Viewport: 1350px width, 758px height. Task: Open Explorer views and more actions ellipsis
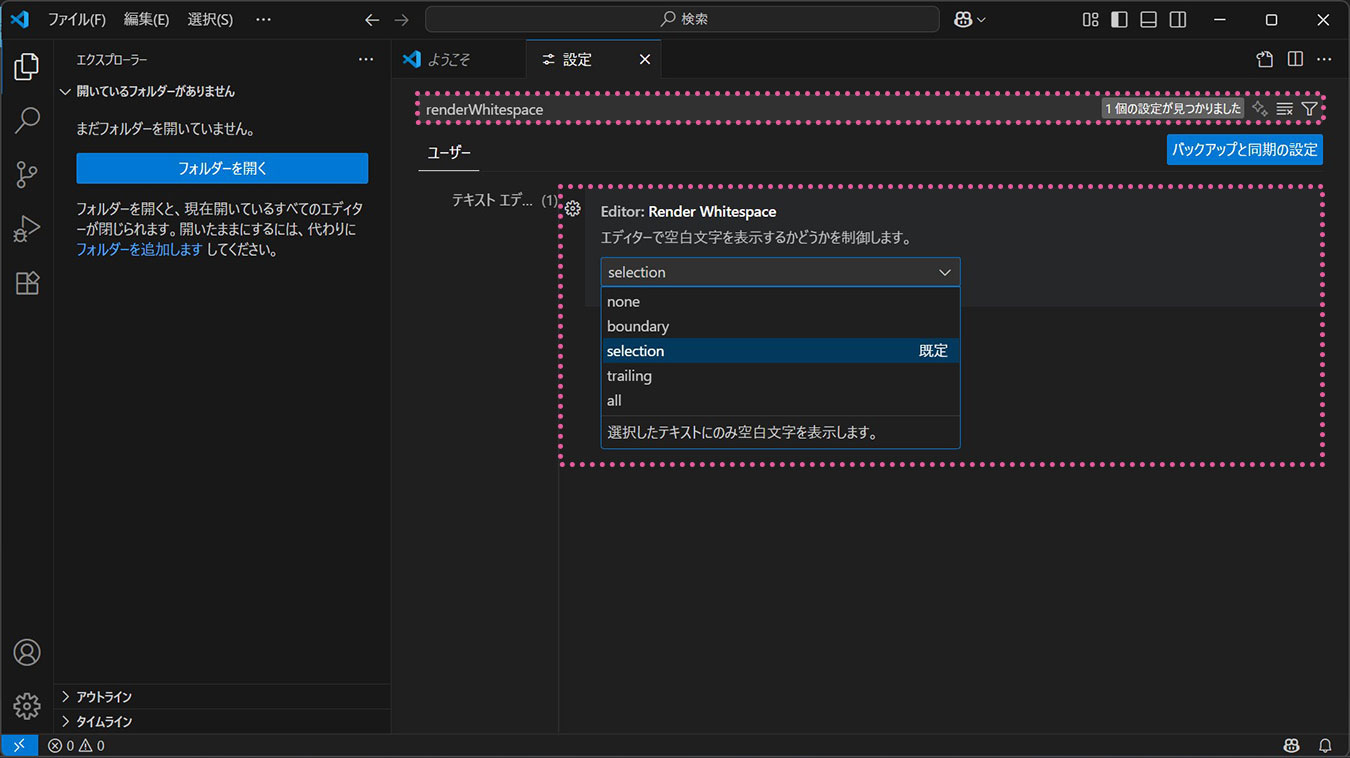tap(366, 60)
